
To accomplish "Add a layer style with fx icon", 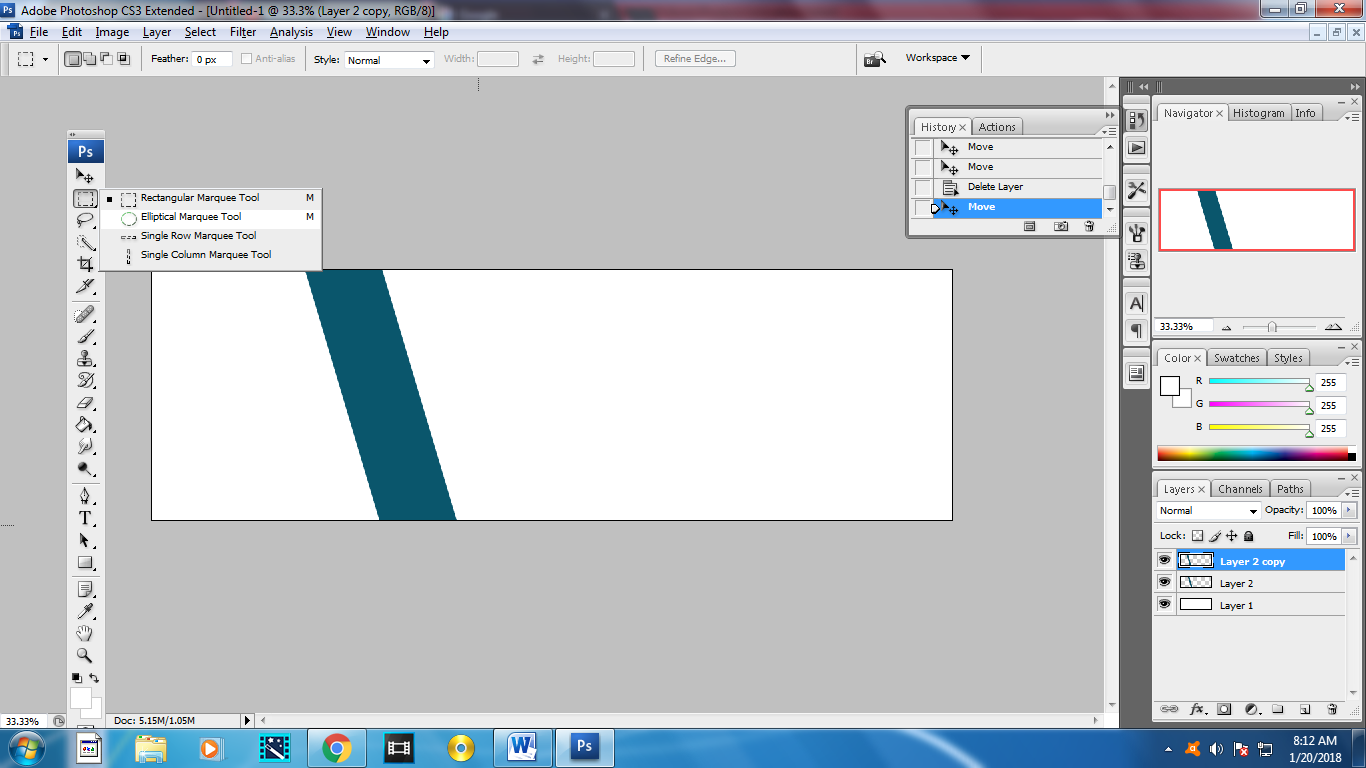I will (1197, 709).
